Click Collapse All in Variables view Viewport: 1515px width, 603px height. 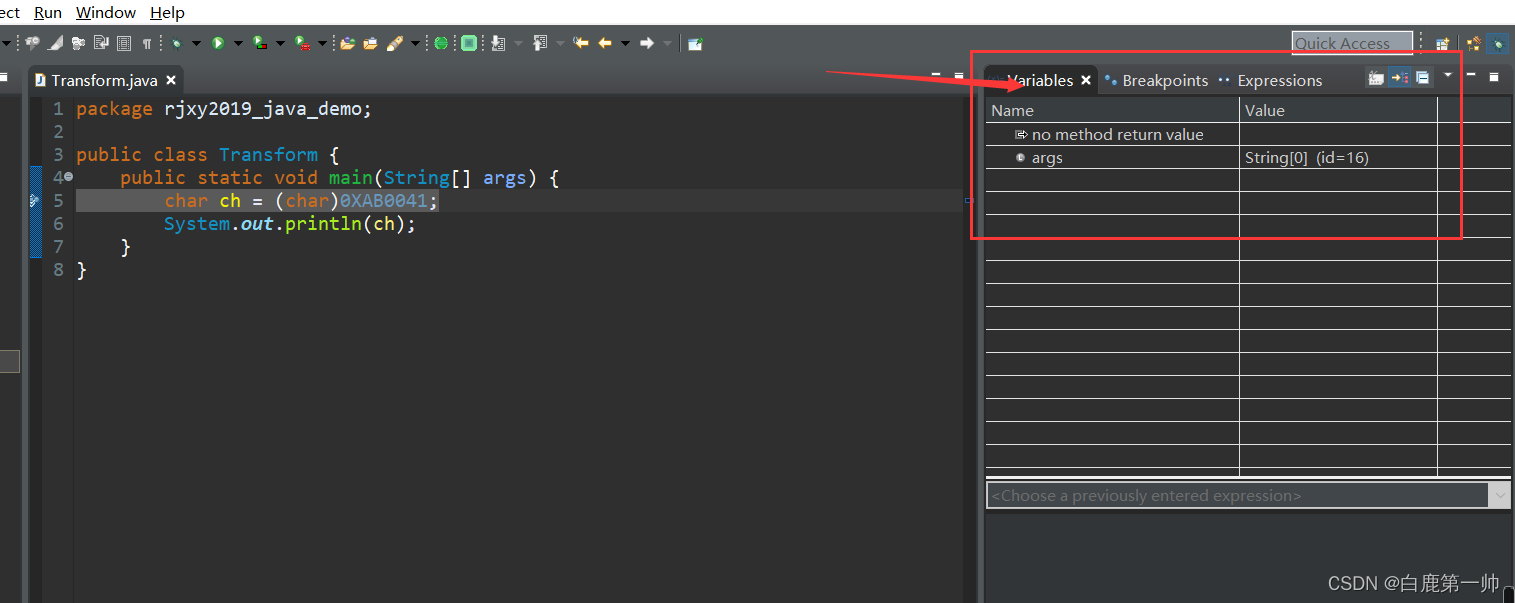1422,77
